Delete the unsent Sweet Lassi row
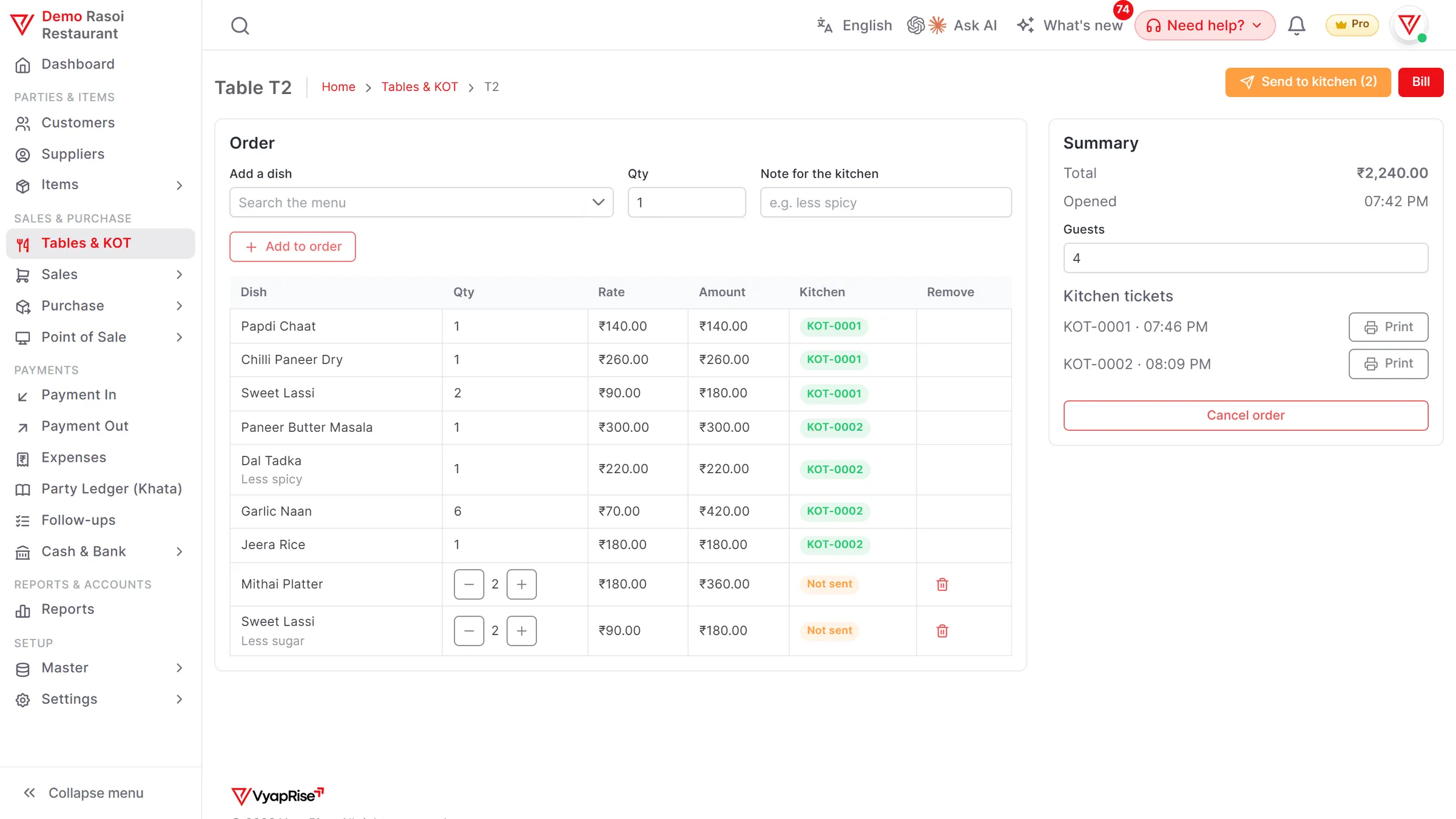Viewport: 1456px width, 819px height. 942,631
